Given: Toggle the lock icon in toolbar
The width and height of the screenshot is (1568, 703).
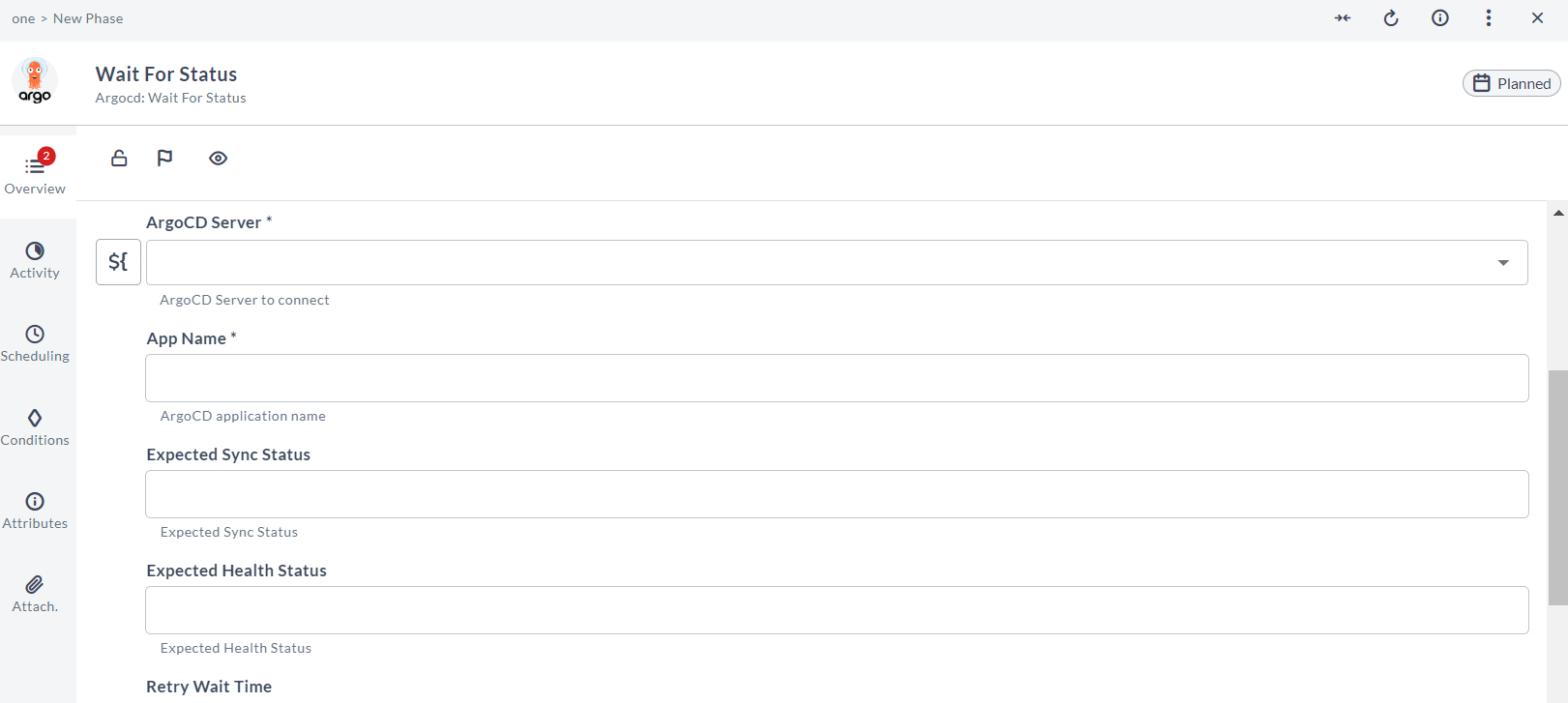Looking at the screenshot, I should [x=119, y=158].
